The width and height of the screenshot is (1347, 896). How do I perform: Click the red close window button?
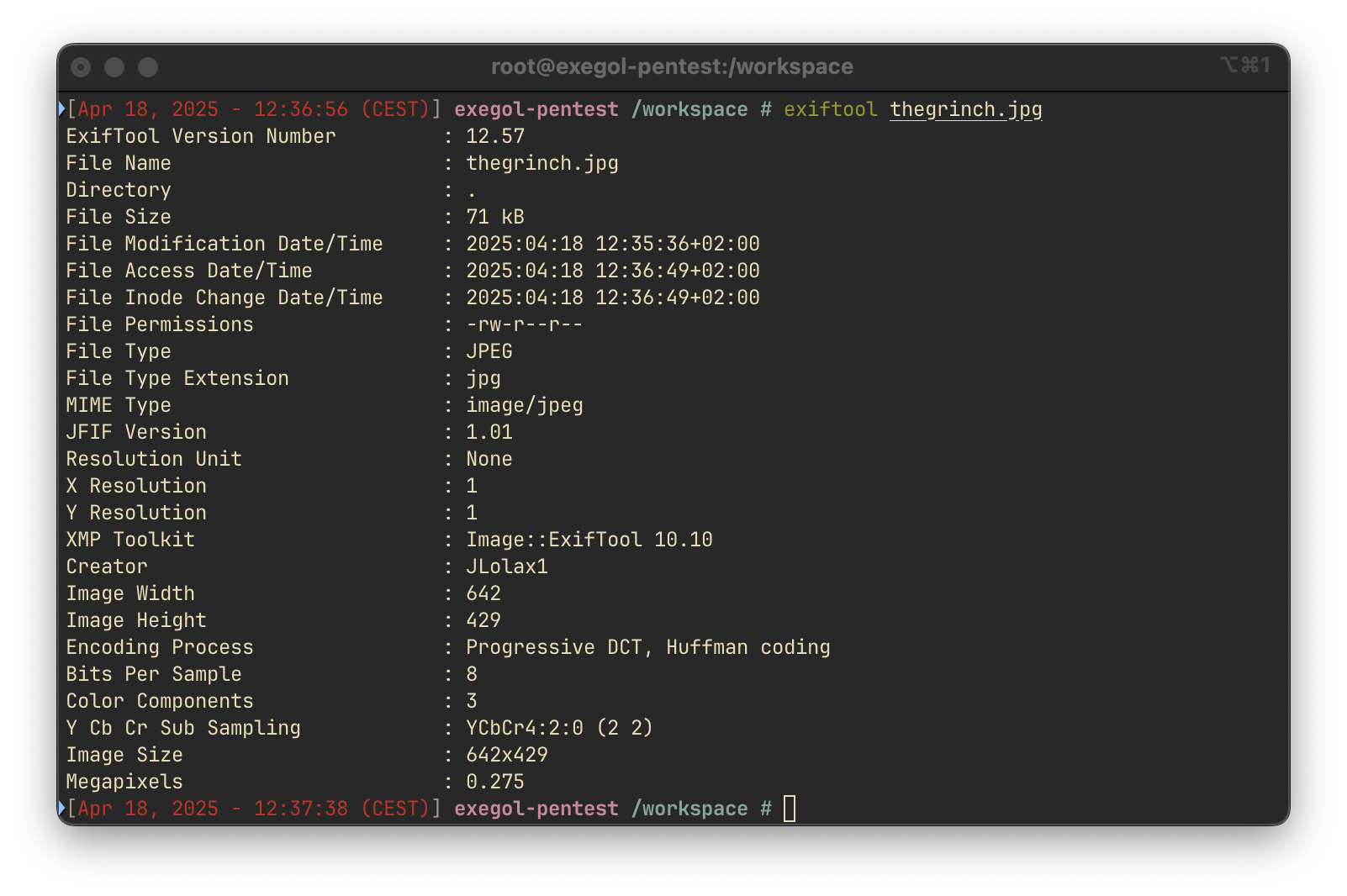coord(81,66)
